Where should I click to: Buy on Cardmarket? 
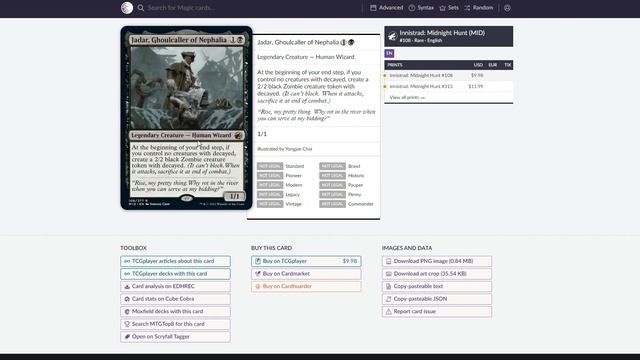pyautogui.click(x=306, y=274)
